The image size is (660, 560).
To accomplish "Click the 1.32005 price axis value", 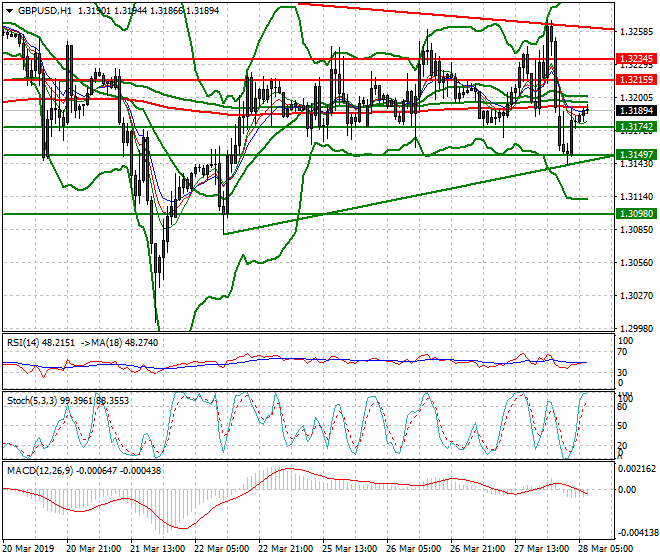I will pyautogui.click(x=636, y=98).
